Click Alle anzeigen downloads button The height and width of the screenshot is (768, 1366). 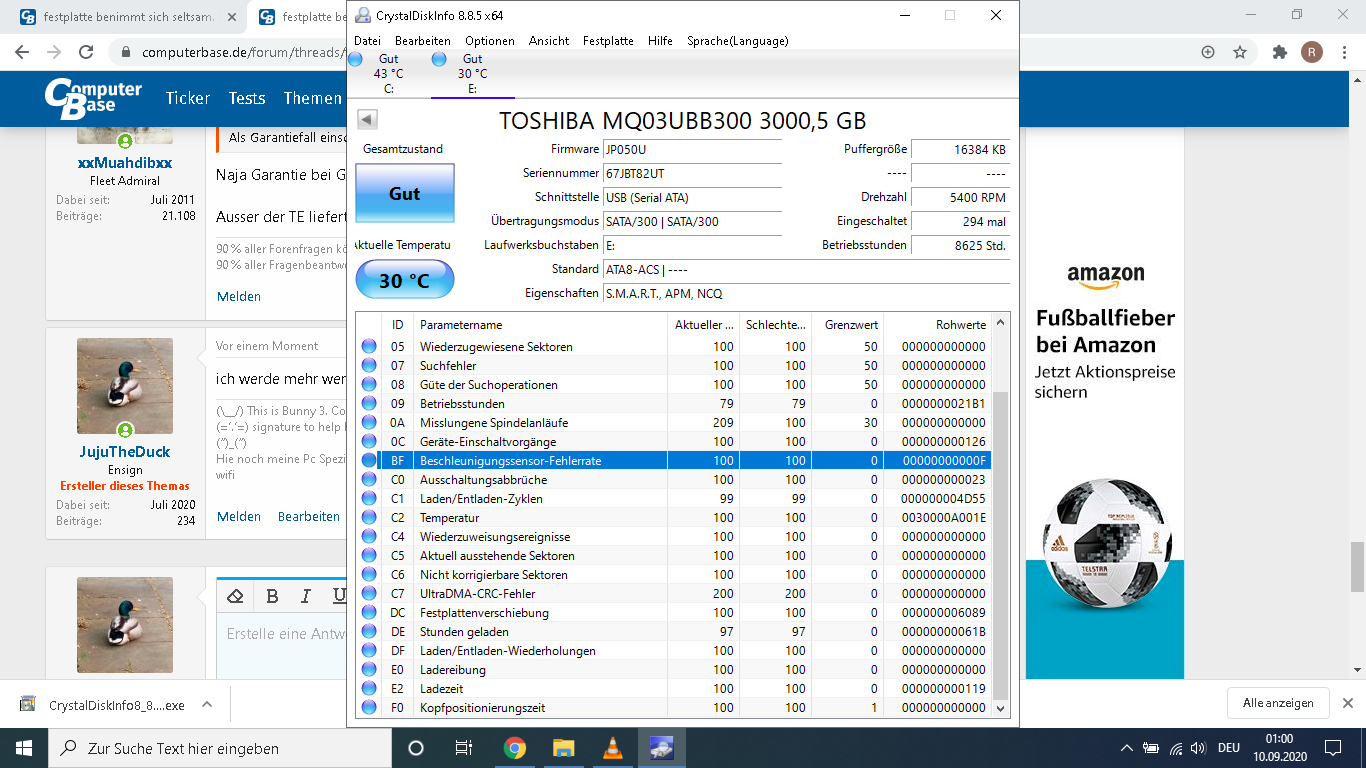pos(1277,703)
